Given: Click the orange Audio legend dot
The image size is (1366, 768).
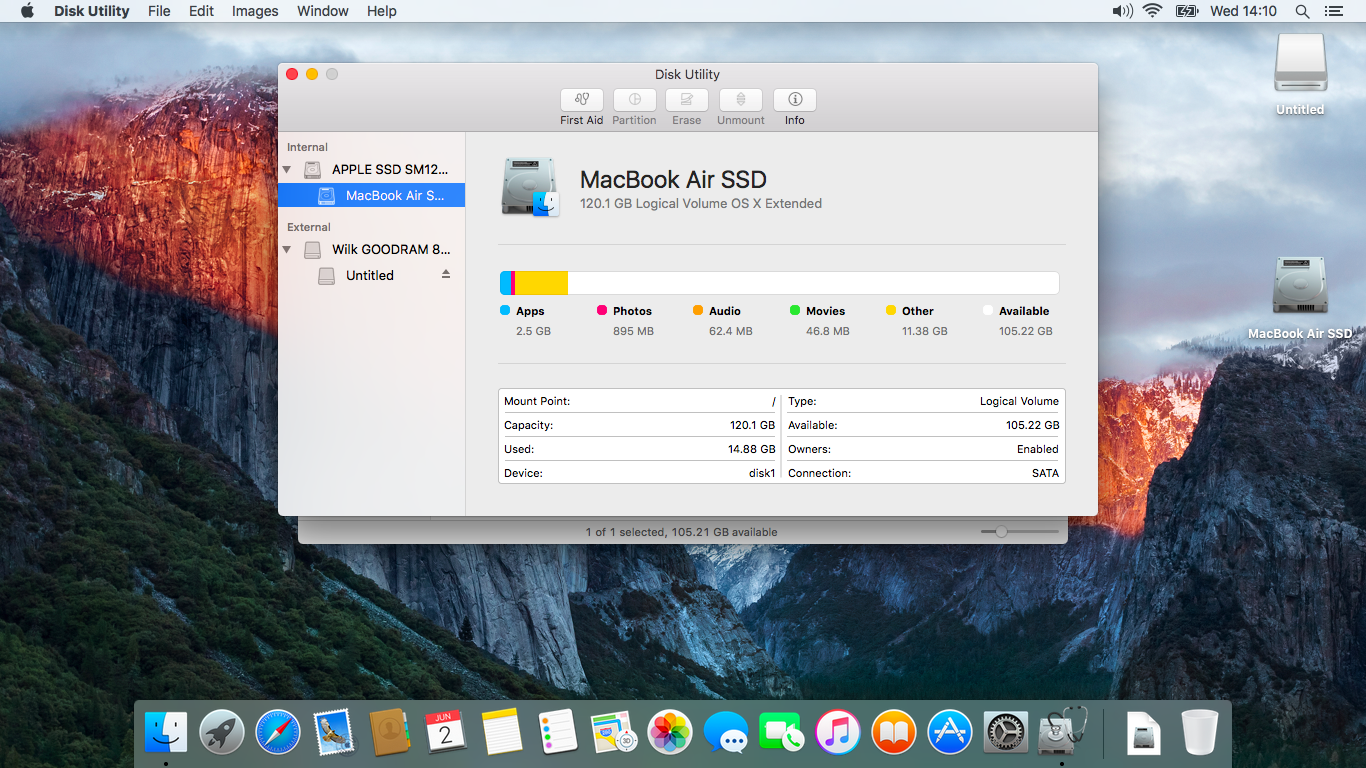Looking at the screenshot, I should (698, 311).
